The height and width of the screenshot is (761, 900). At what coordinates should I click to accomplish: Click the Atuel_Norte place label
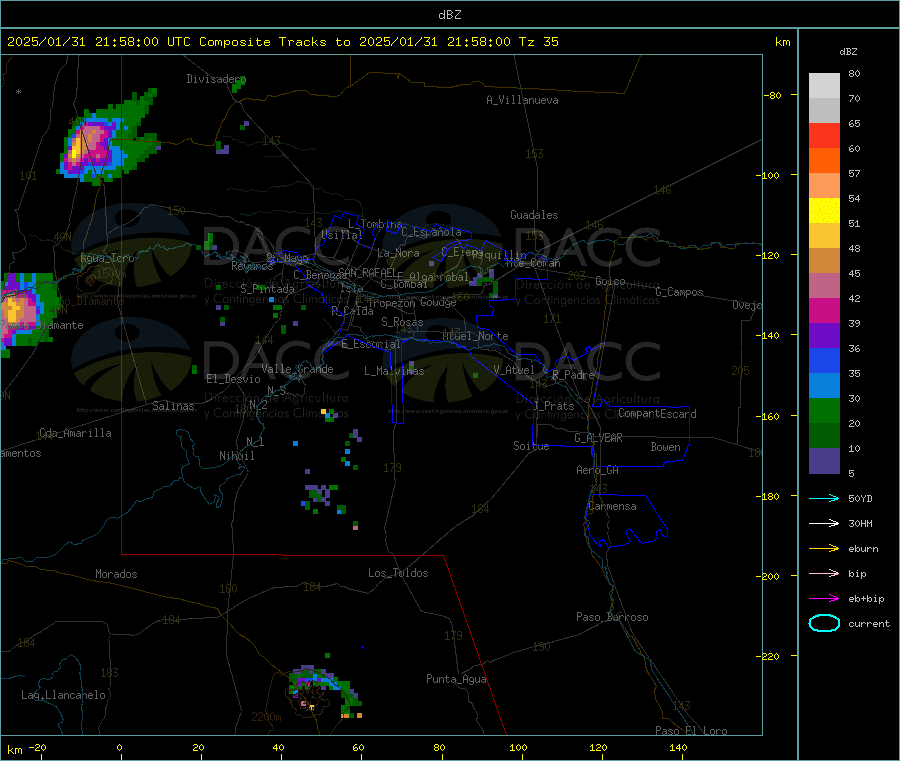pyautogui.click(x=475, y=336)
